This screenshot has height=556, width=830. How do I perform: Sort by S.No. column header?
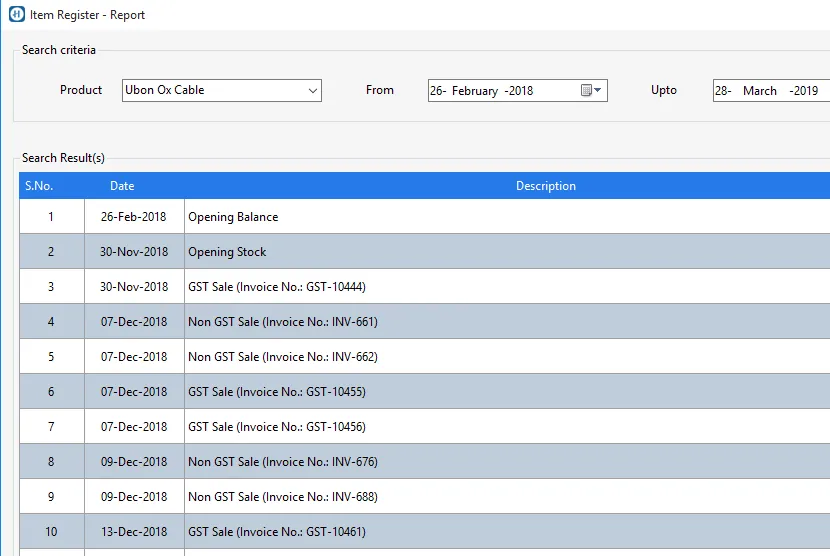39,186
